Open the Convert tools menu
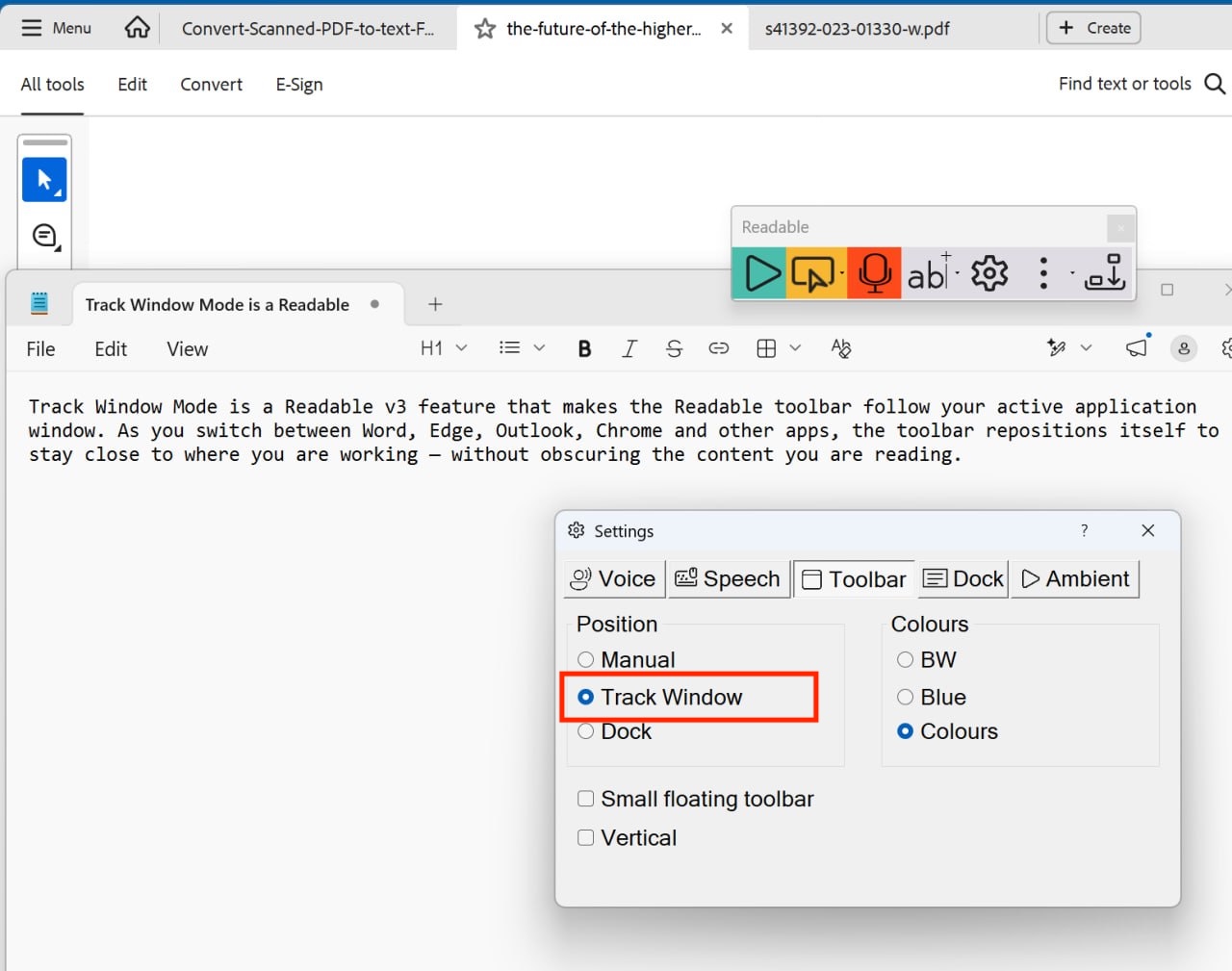The height and width of the screenshot is (971, 1232). [x=211, y=84]
